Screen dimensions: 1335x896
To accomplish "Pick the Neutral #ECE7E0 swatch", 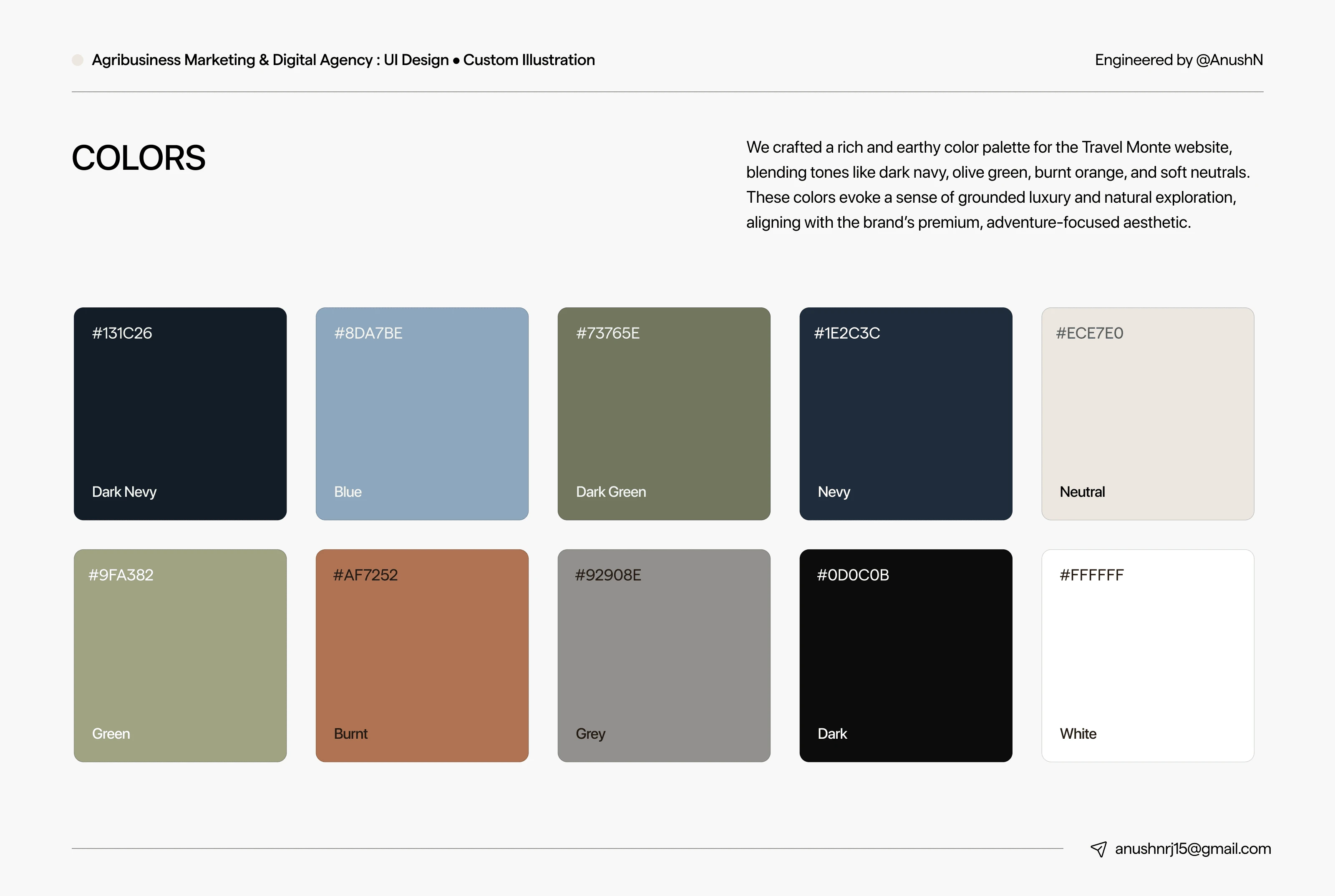I will [1148, 414].
